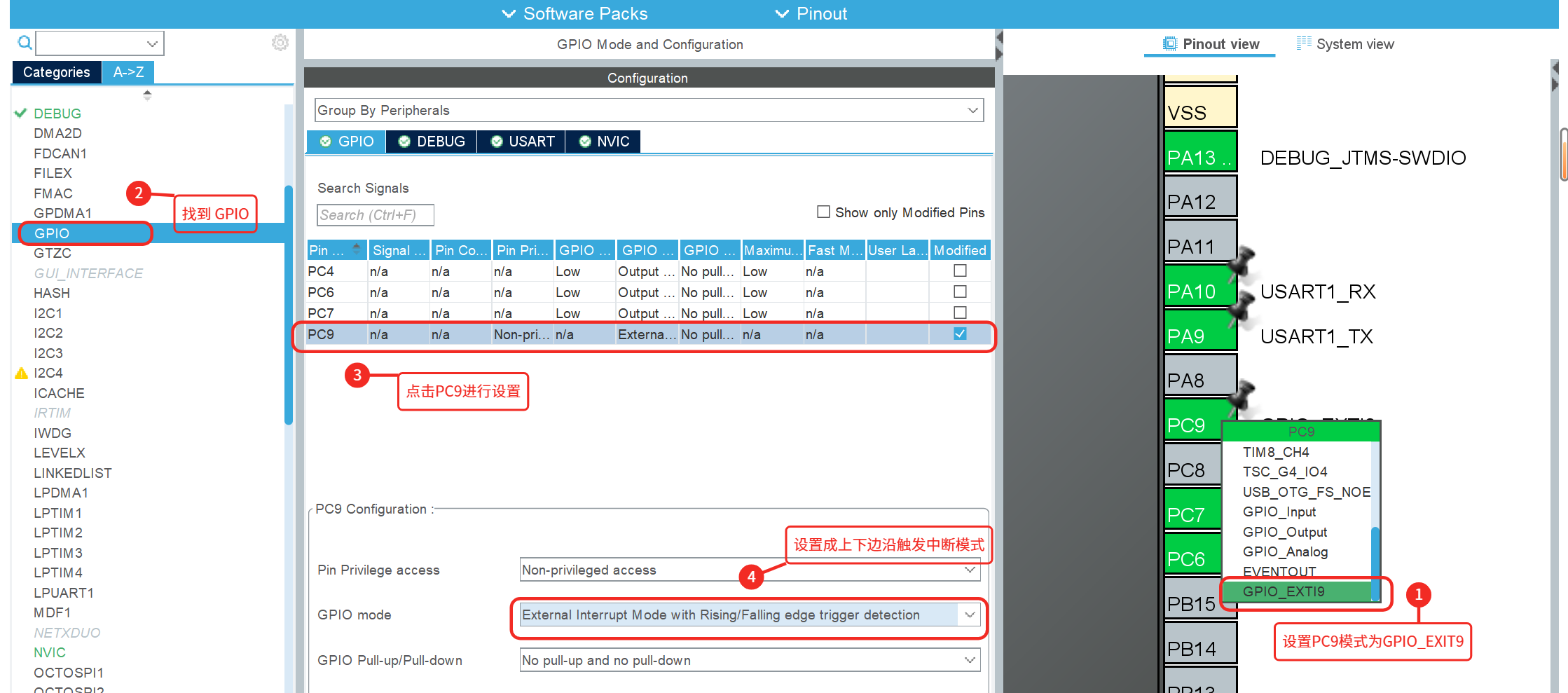Click the warning icon beside I2C4
This screenshot has height=693, width=1568.
coord(22,373)
